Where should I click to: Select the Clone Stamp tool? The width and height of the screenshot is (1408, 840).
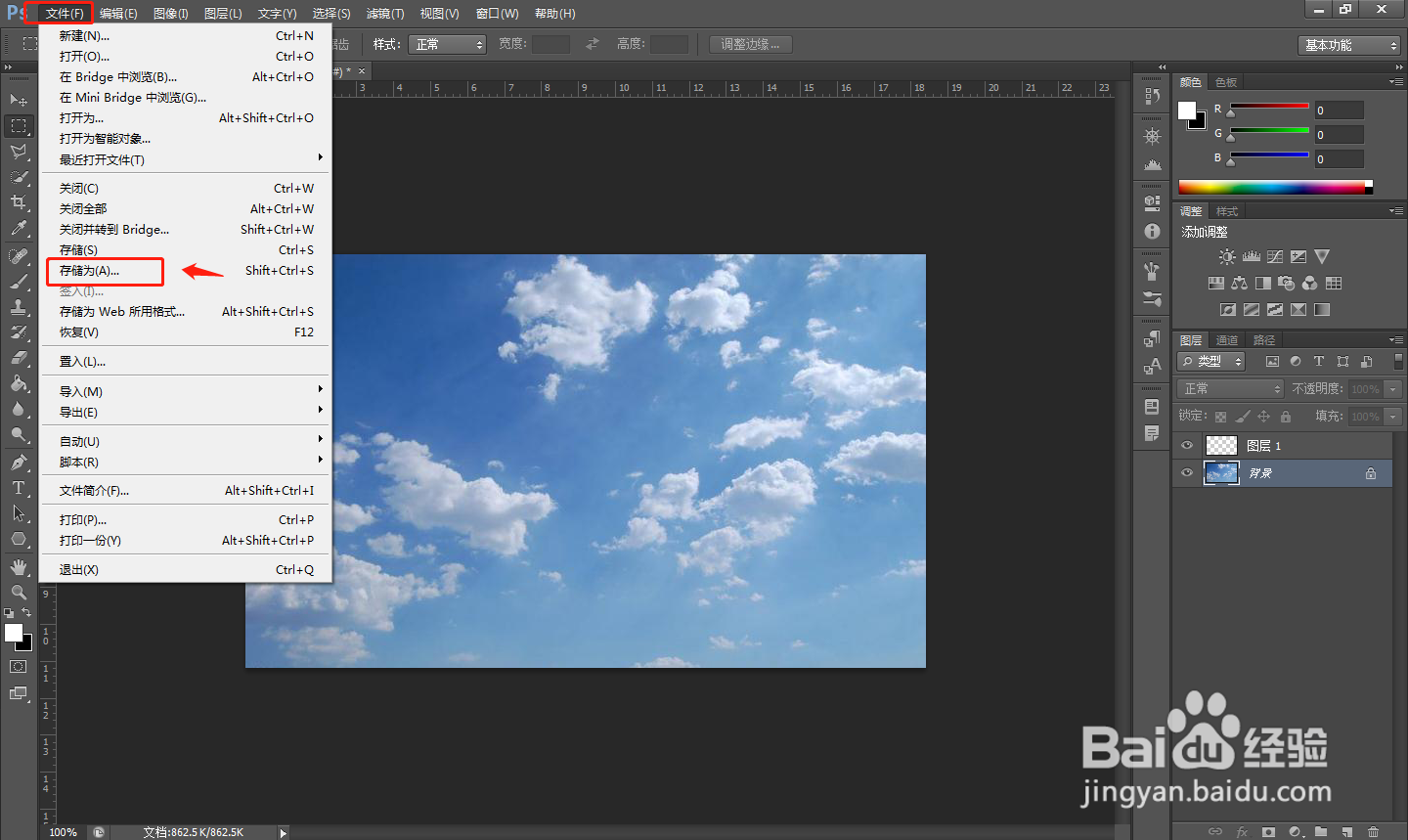19,307
